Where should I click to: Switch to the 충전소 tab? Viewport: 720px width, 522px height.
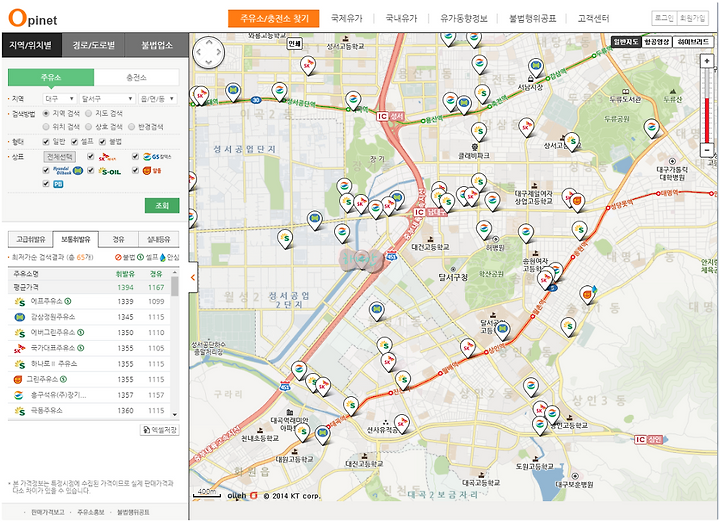click(136, 78)
